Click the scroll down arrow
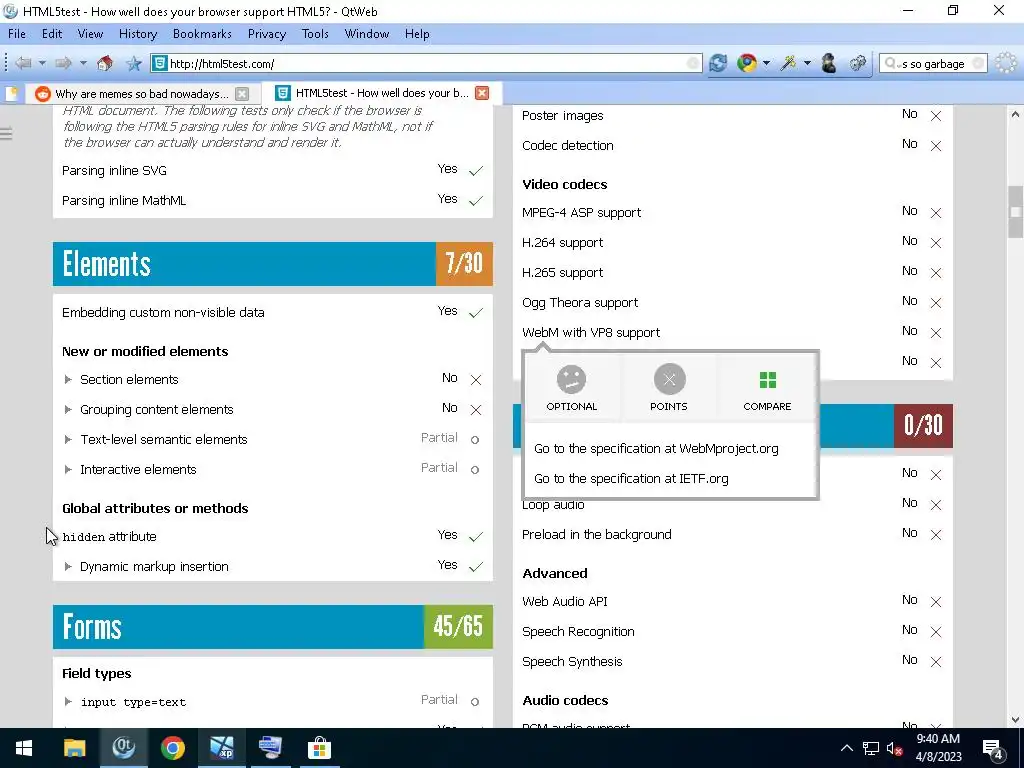This screenshot has width=1024, height=768. point(1015,720)
